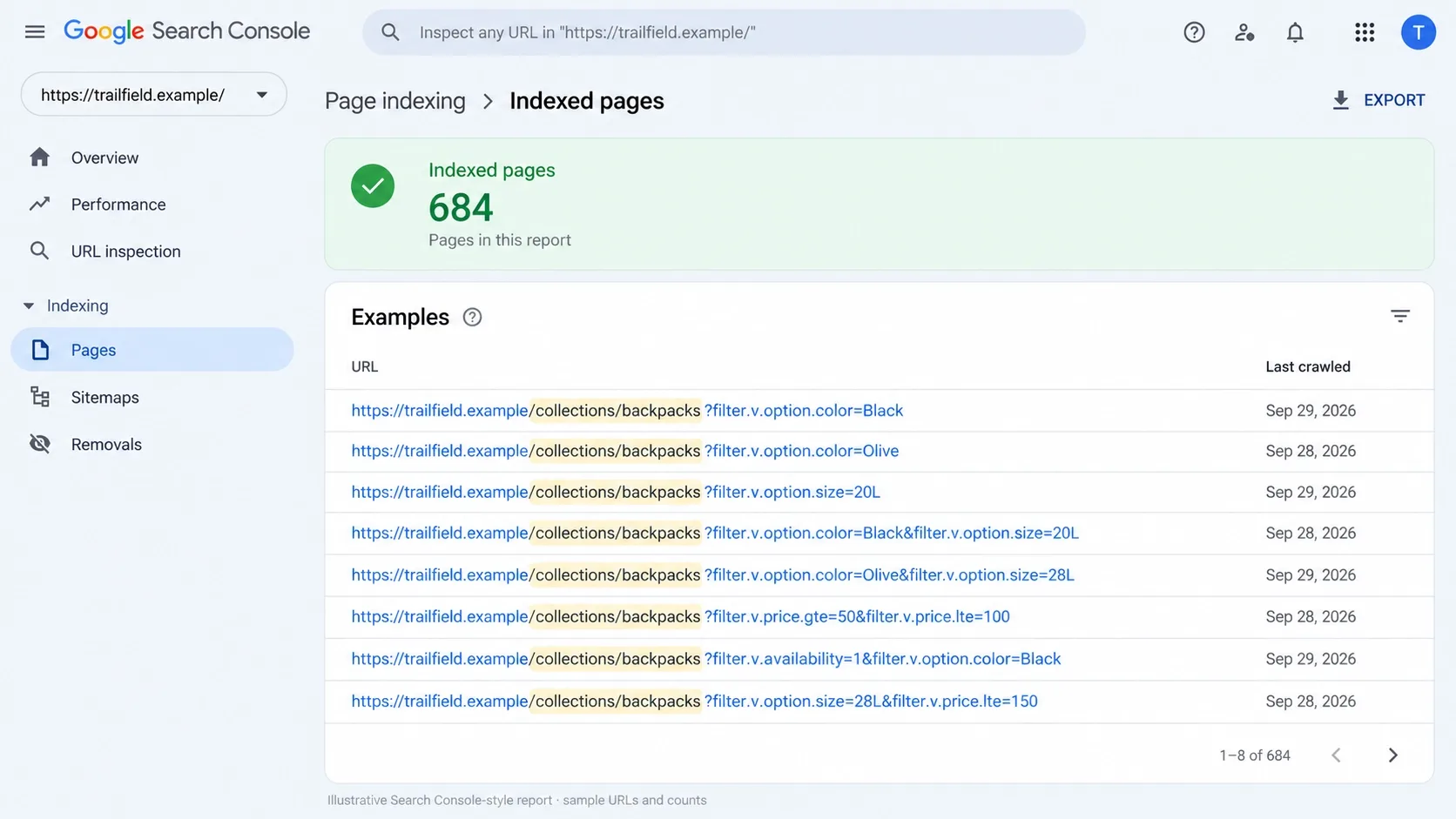
Task: Open URL with color=Olive and size=28L
Action: 713,574
